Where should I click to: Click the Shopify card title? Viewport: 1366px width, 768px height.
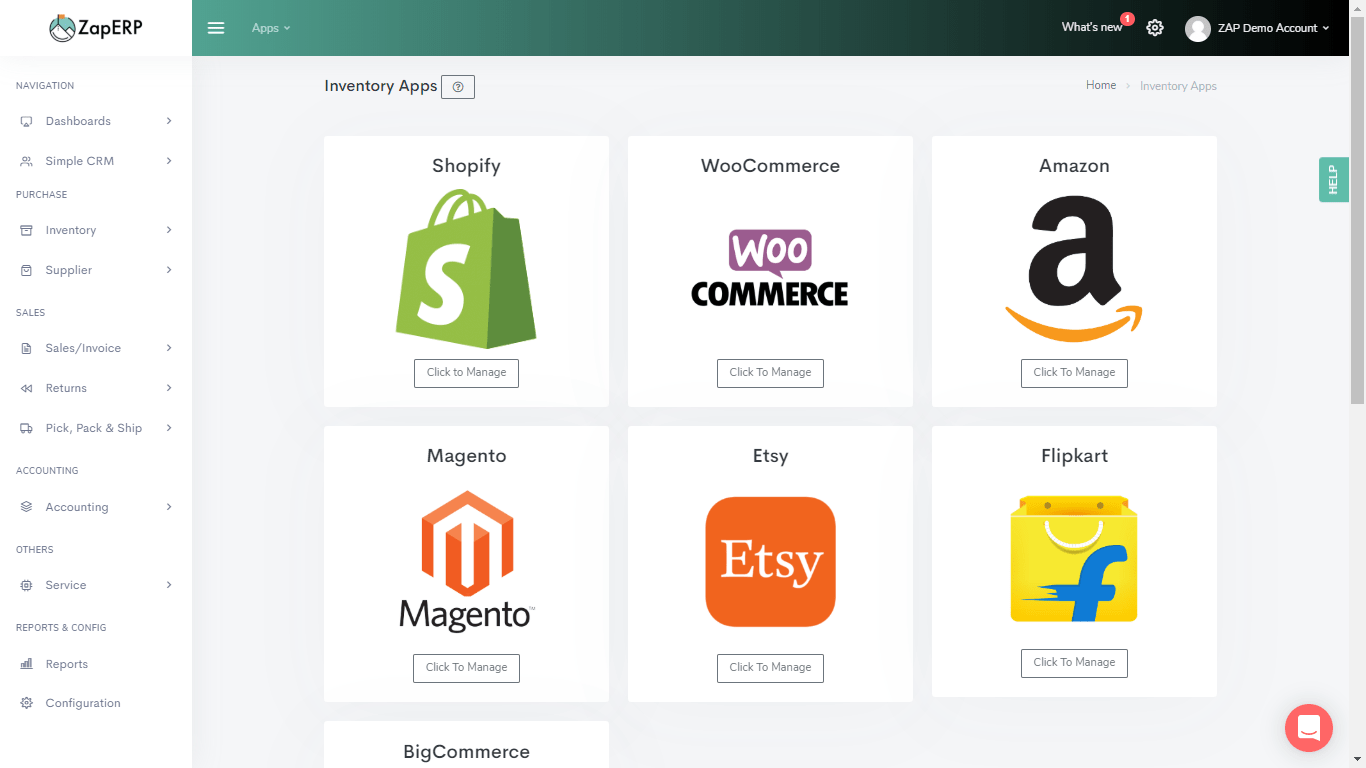pyautogui.click(x=466, y=166)
